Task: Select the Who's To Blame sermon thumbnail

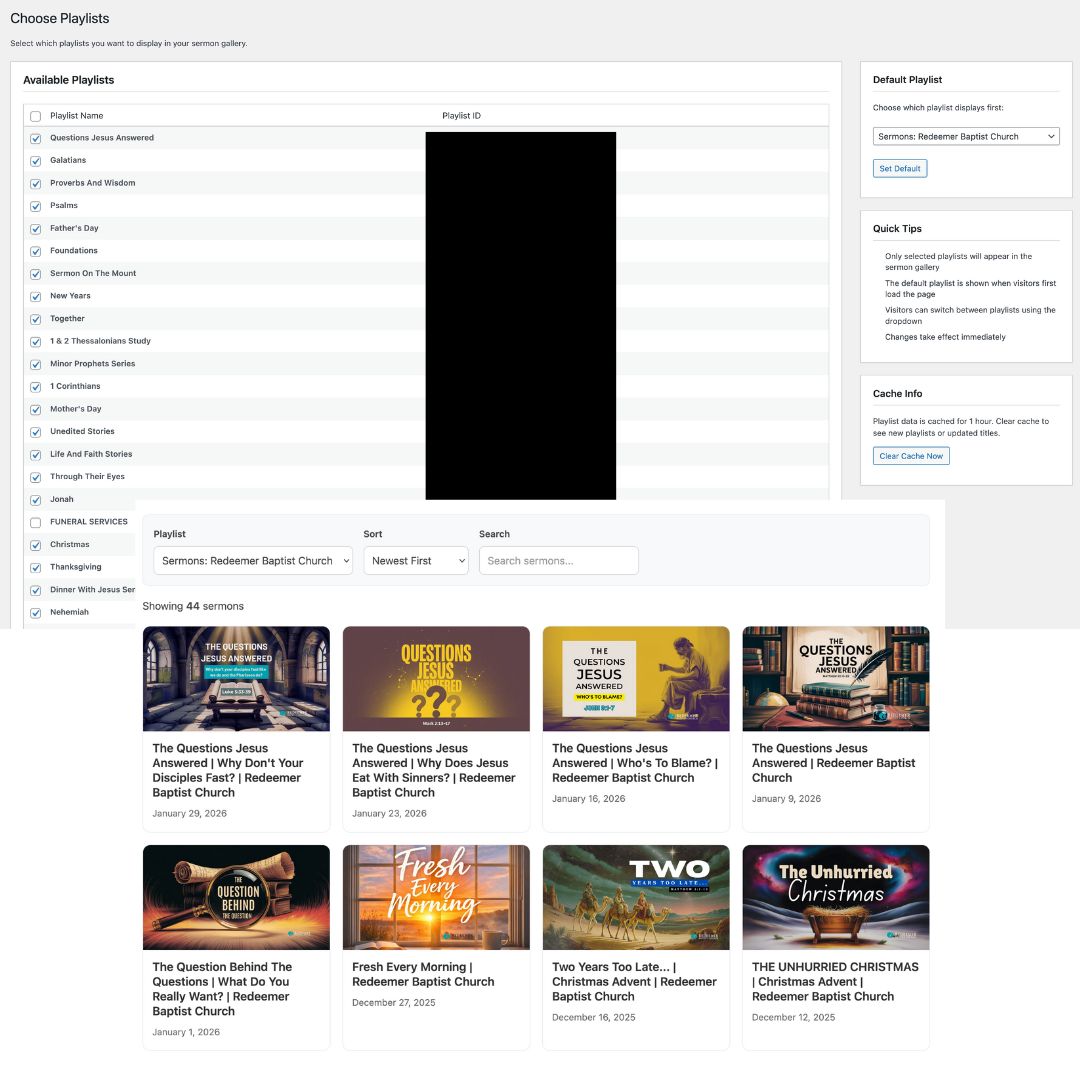Action: click(x=636, y=679)
